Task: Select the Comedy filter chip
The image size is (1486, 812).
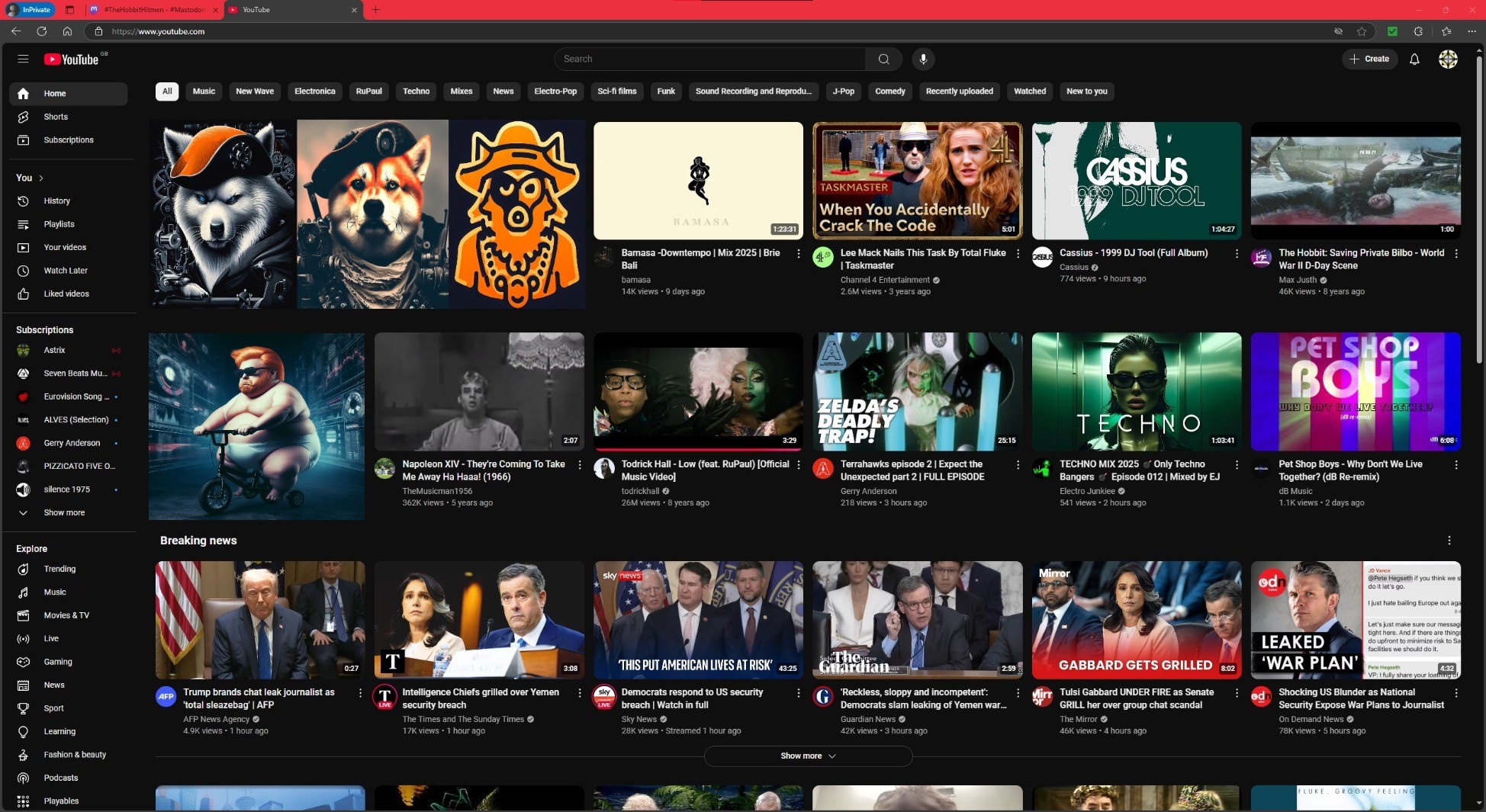Action: point(890,91)
